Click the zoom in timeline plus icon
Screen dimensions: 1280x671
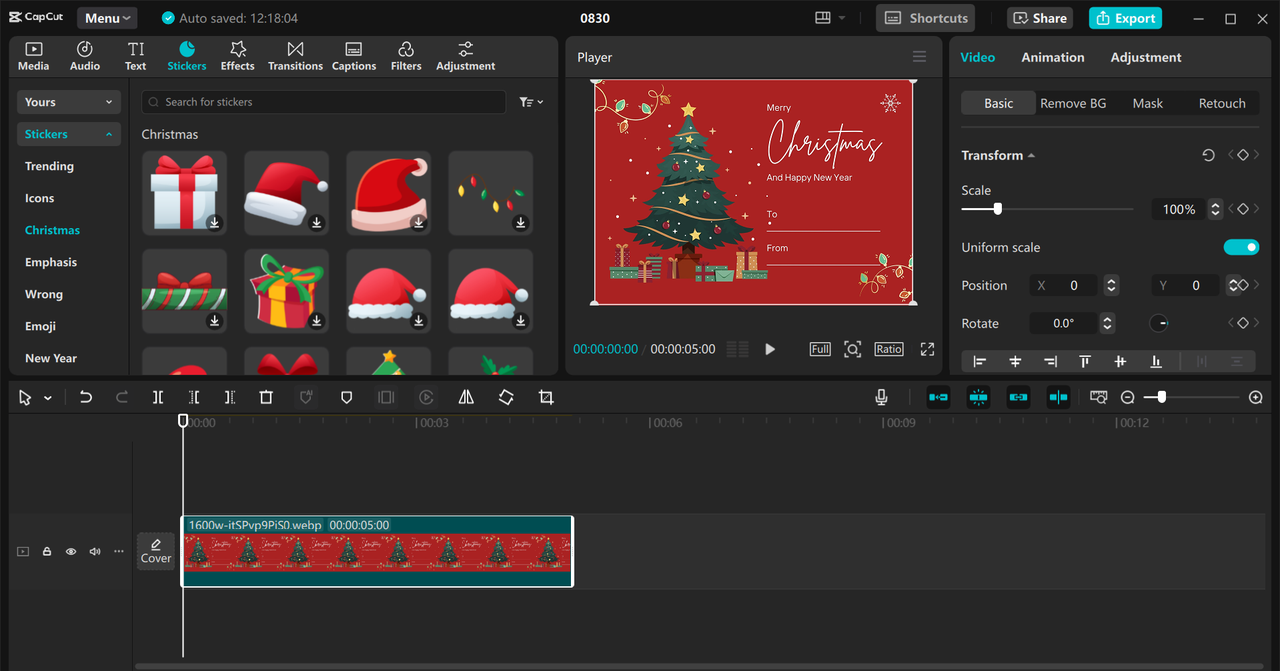[1256, 397]
